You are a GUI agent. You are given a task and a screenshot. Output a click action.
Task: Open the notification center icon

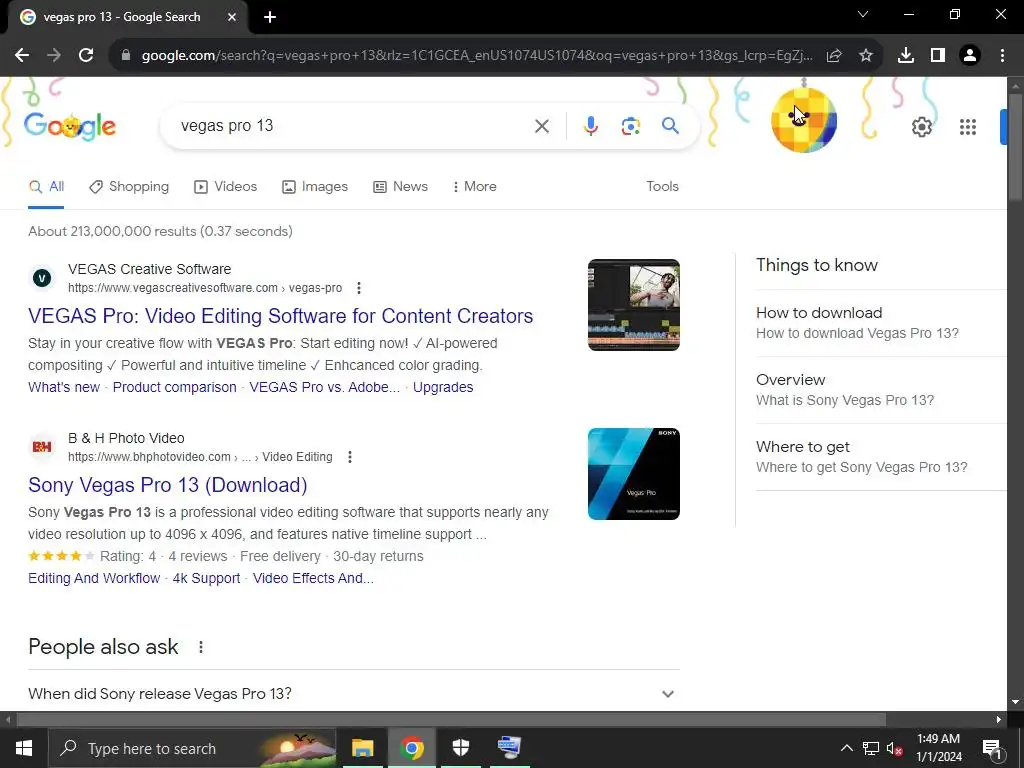pos(992,748)
